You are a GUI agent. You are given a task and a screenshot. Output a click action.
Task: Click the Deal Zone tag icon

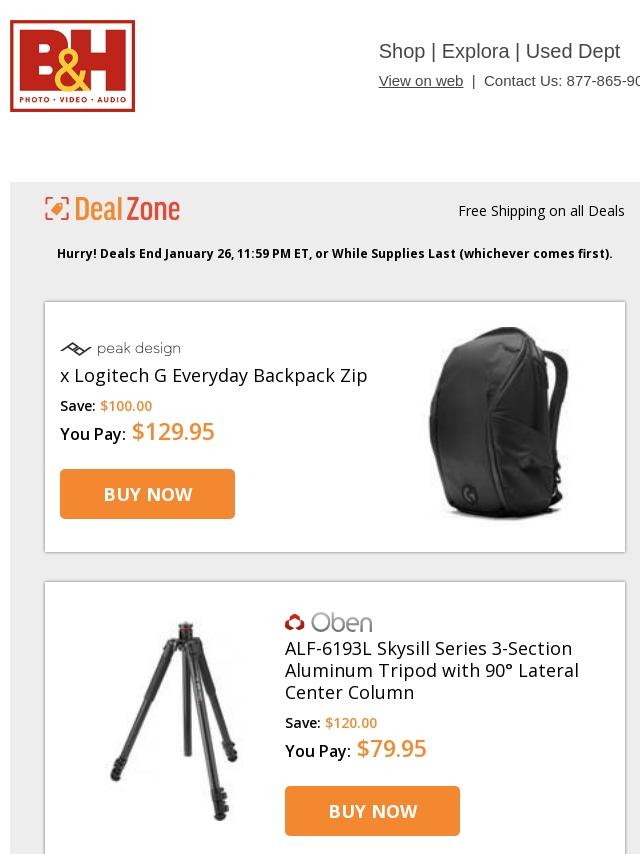pos(57,209)
